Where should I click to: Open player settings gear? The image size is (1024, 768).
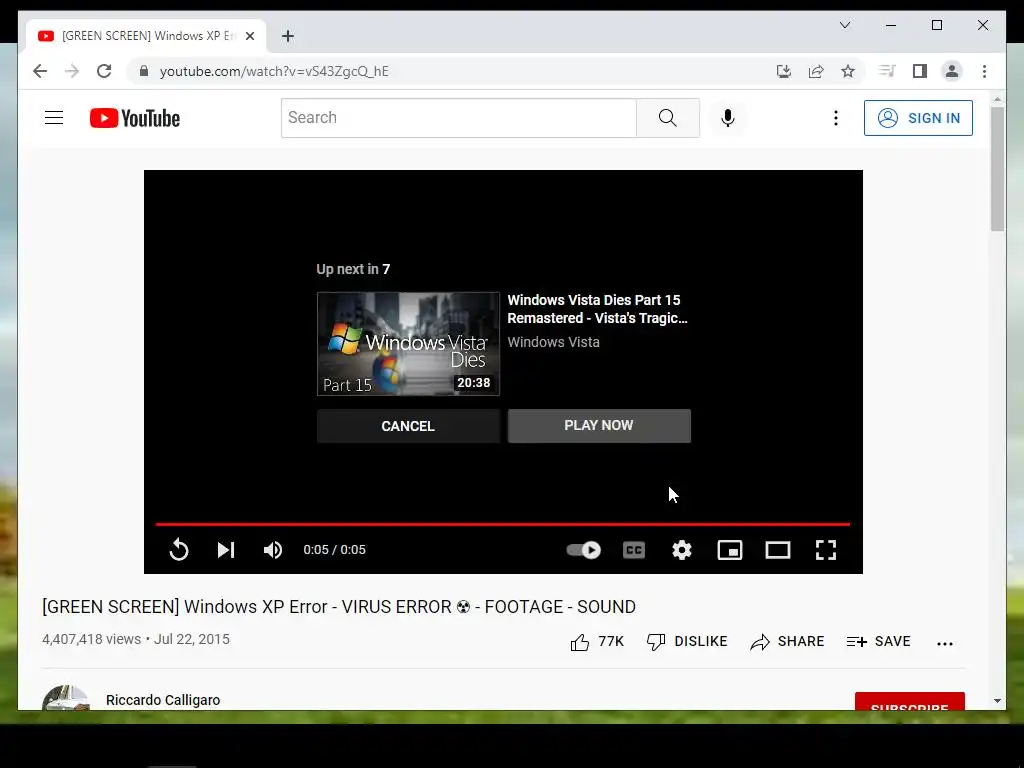point(682,550)
